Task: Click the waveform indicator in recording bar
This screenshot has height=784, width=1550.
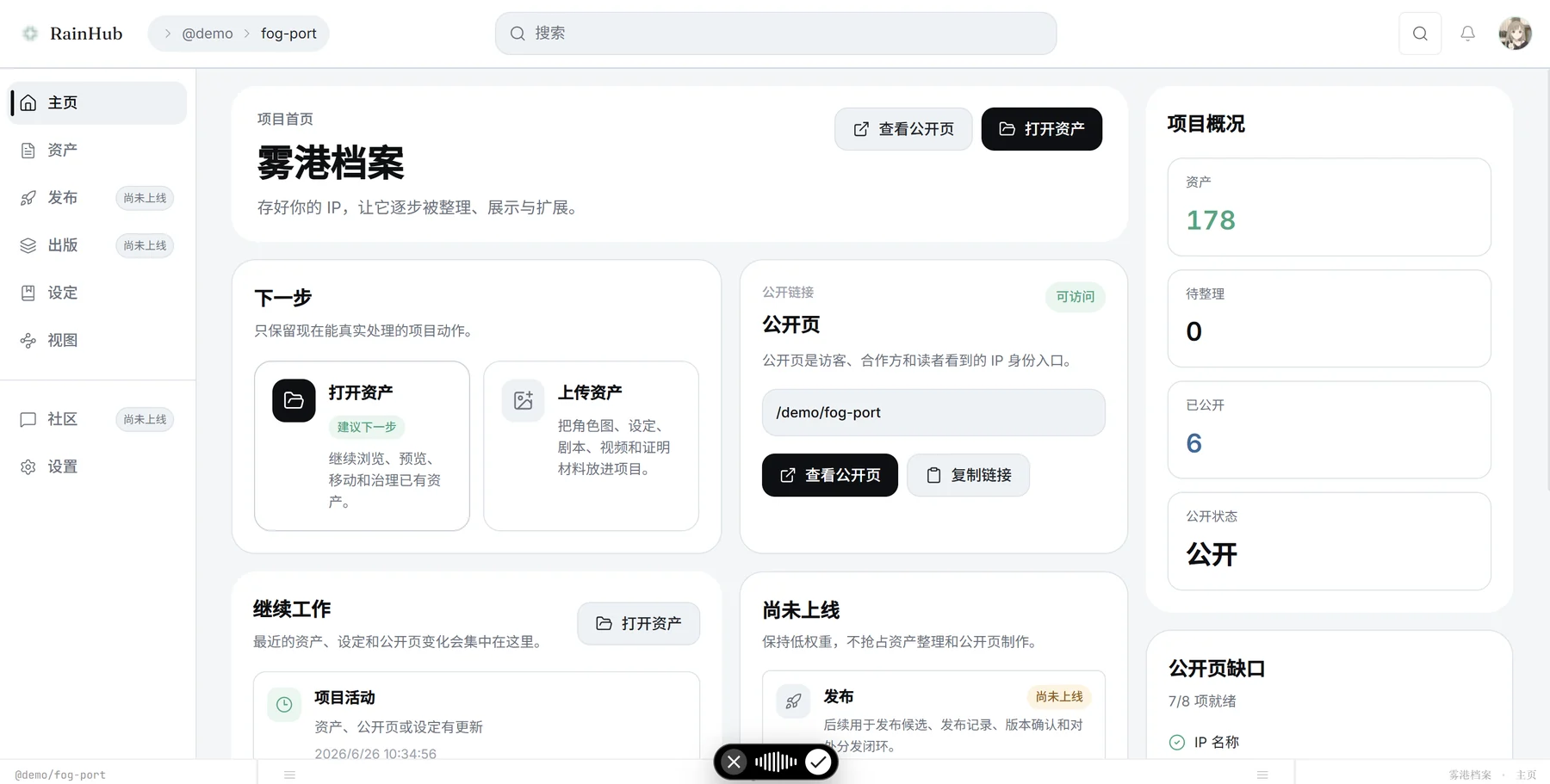Action: [x=776, y=762]
